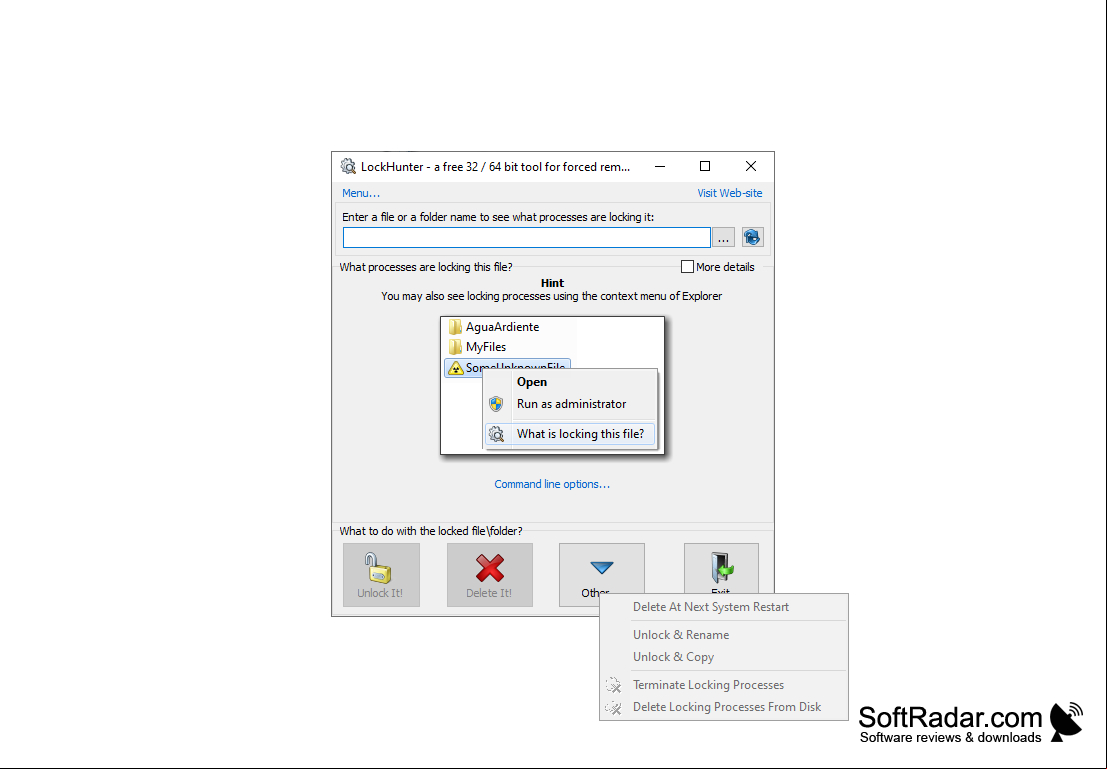This screenshot has width=1107, height=769.
Task: Click the LockHunter gear icon in title bar
Action: [348, 167]
